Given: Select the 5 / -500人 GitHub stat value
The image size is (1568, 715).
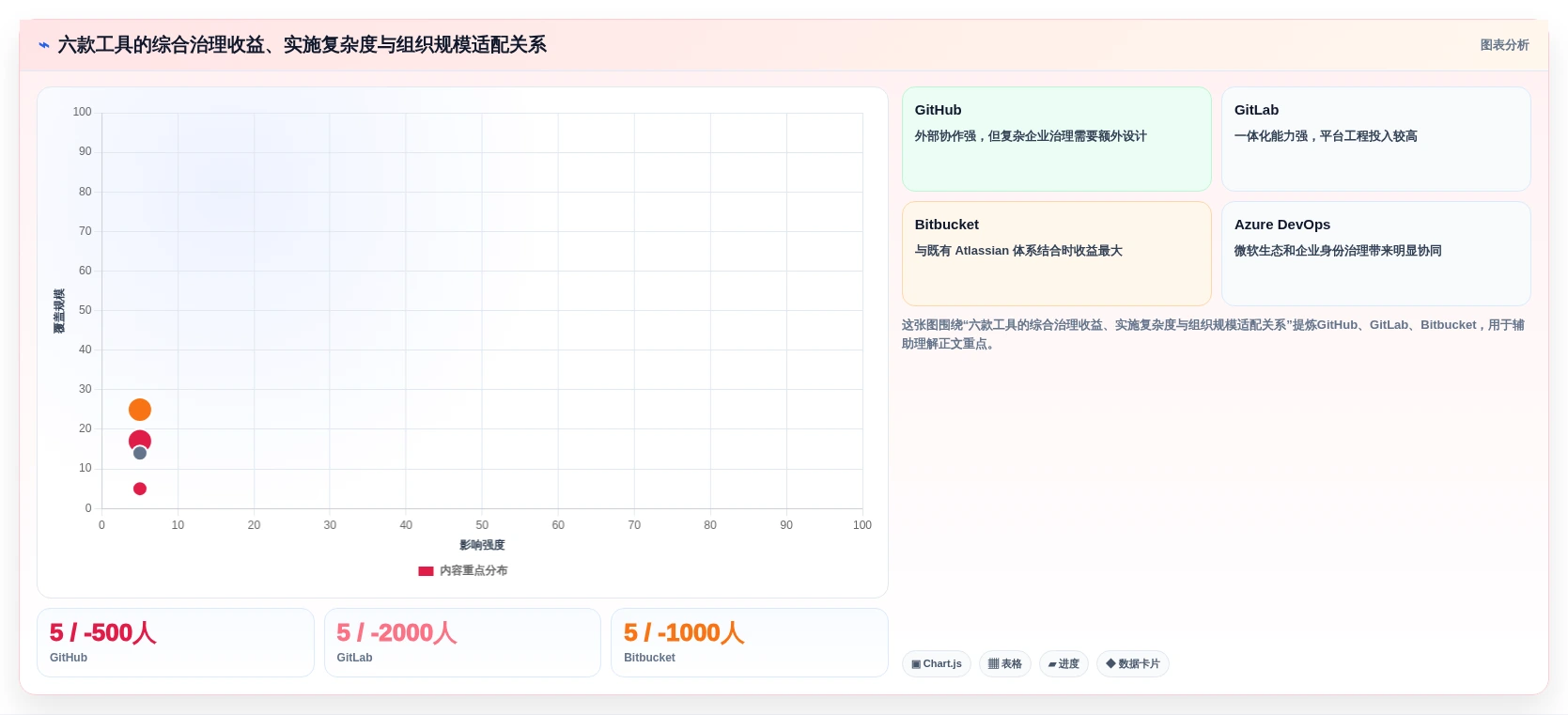Looking at the screenshot, I should (x=103, y=633).
